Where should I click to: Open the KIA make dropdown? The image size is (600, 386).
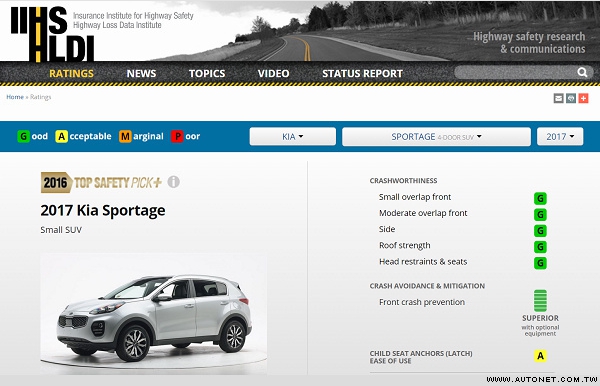coord(293,137)
